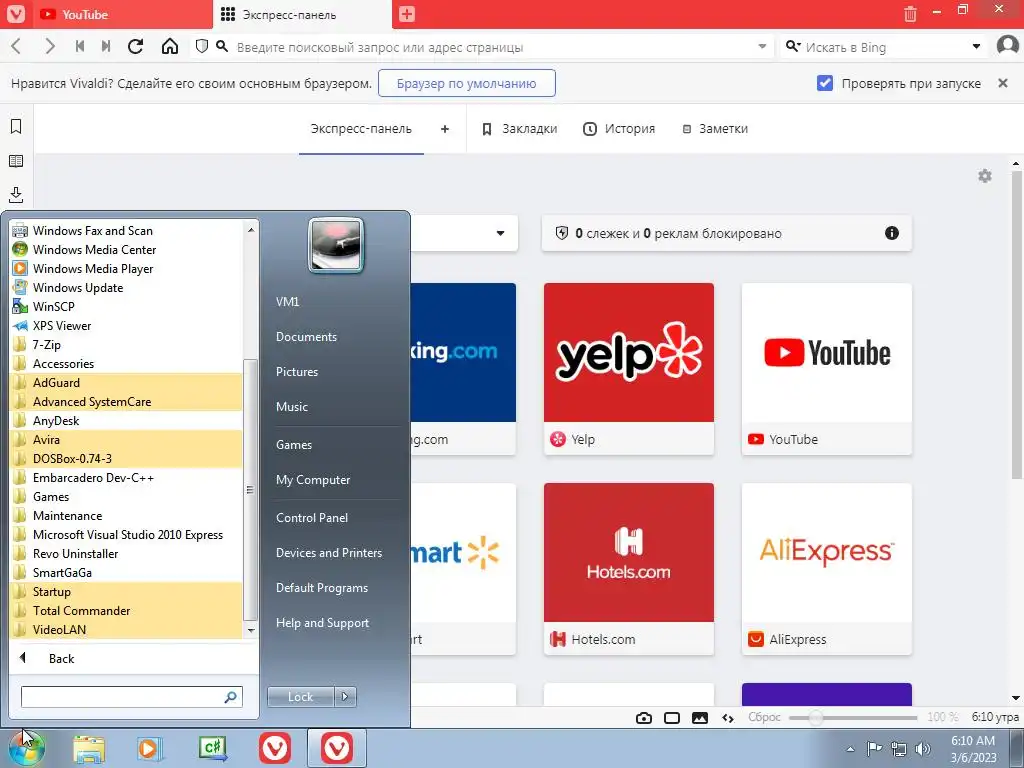Go forward with the forward arrow
Image resolution: width=1024 pixels, height=768 pixels.
pyautogui.click(x=49, y=46)
